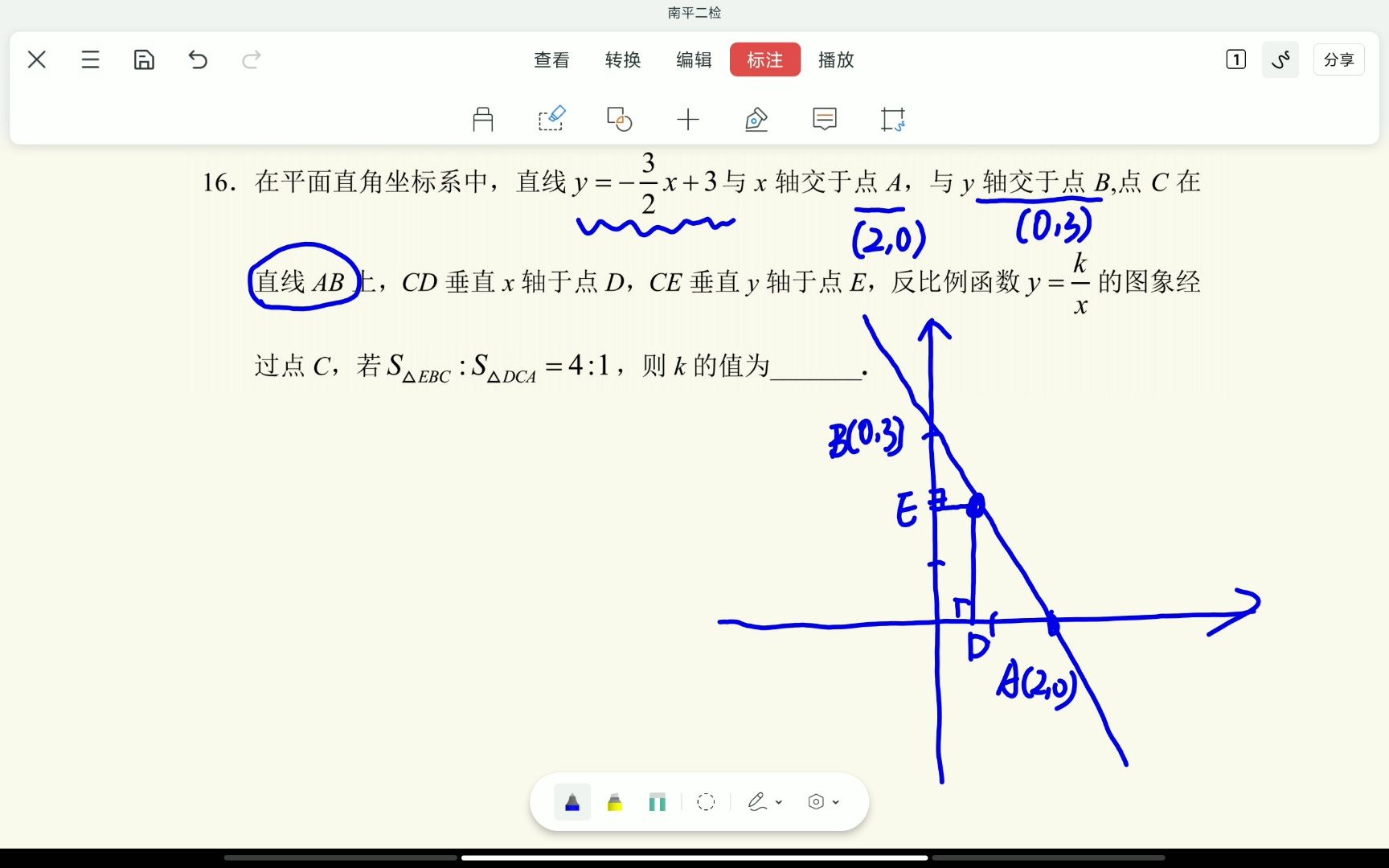
Task: Select the area eraser tool with dashed box
Action: 551,120
